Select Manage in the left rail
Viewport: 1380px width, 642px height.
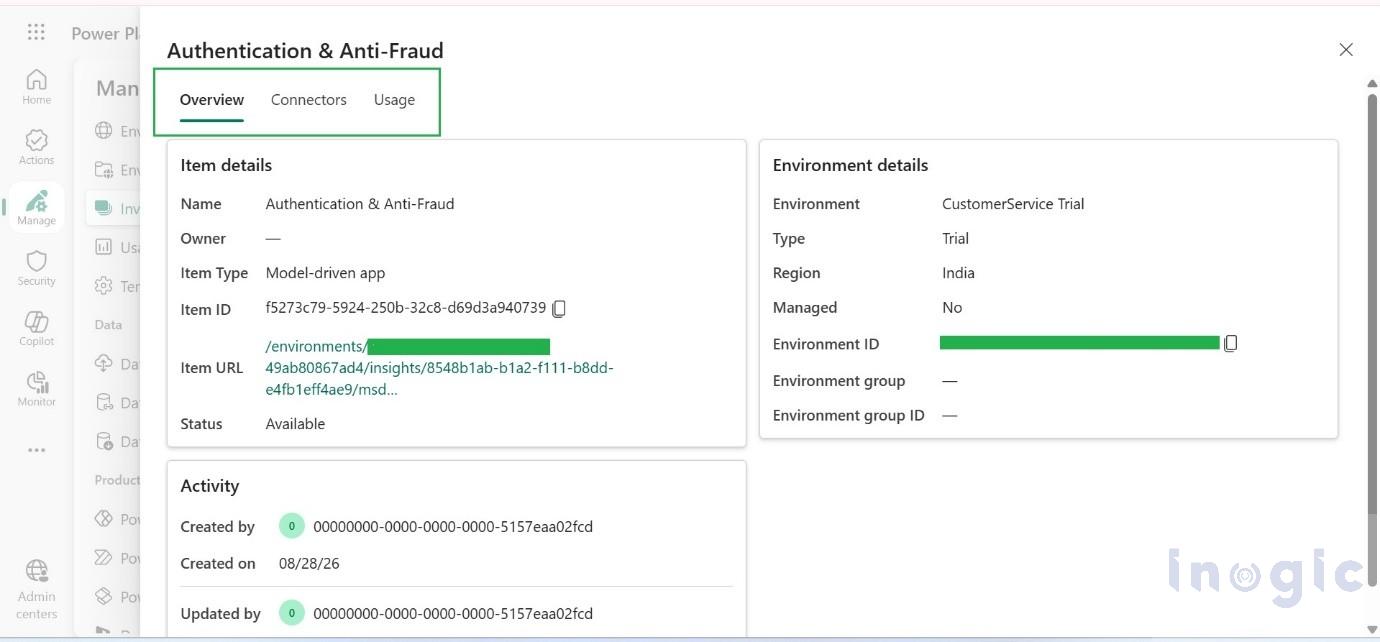tap(36, 207)
